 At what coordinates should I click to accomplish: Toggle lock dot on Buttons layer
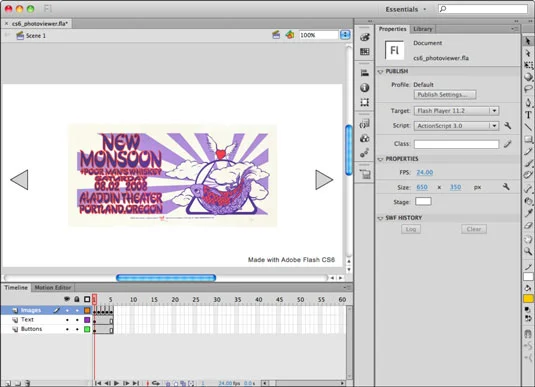tap(77, 329)
